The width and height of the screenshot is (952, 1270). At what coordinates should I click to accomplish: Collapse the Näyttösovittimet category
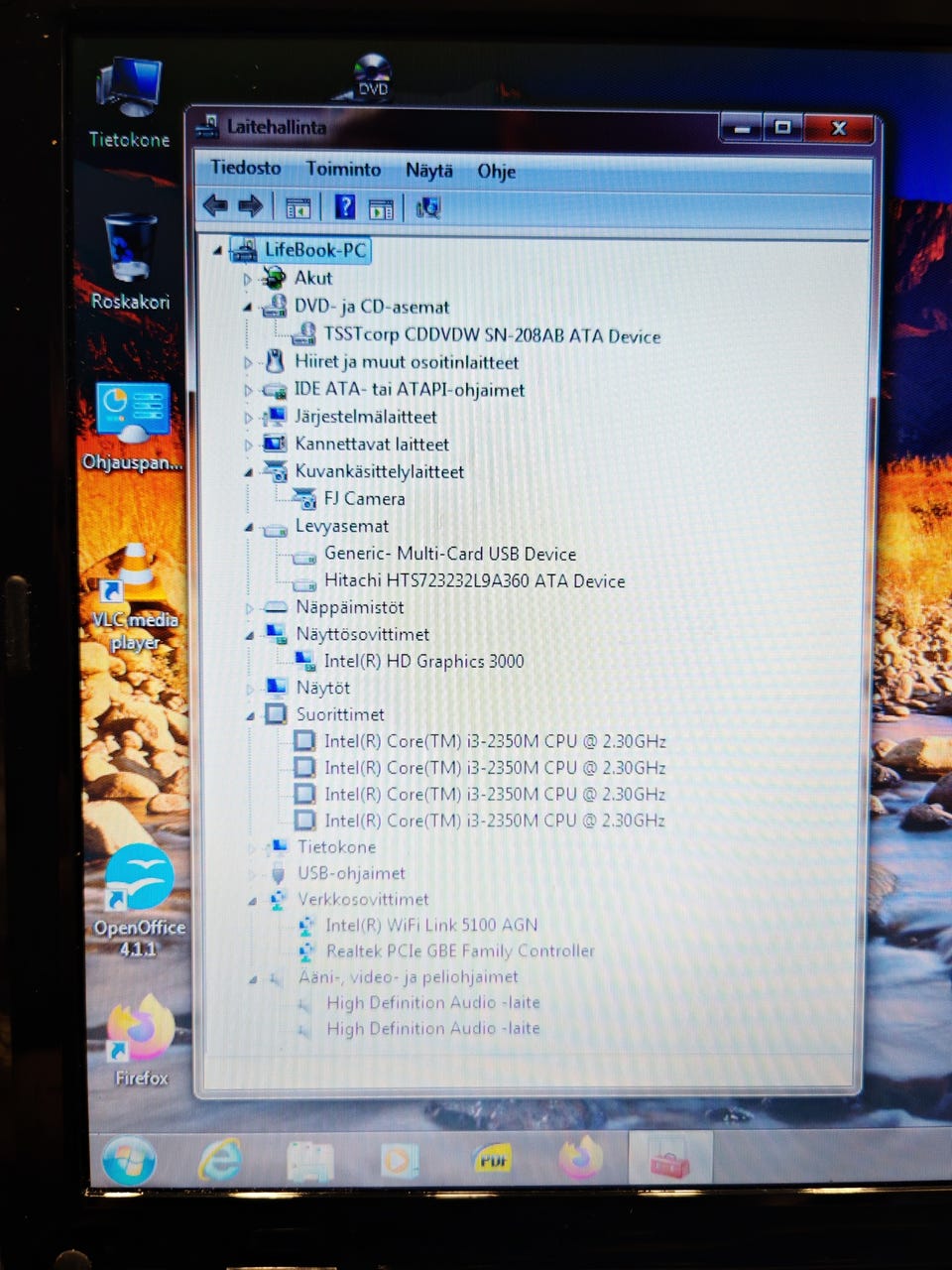(x=250, y=635)
